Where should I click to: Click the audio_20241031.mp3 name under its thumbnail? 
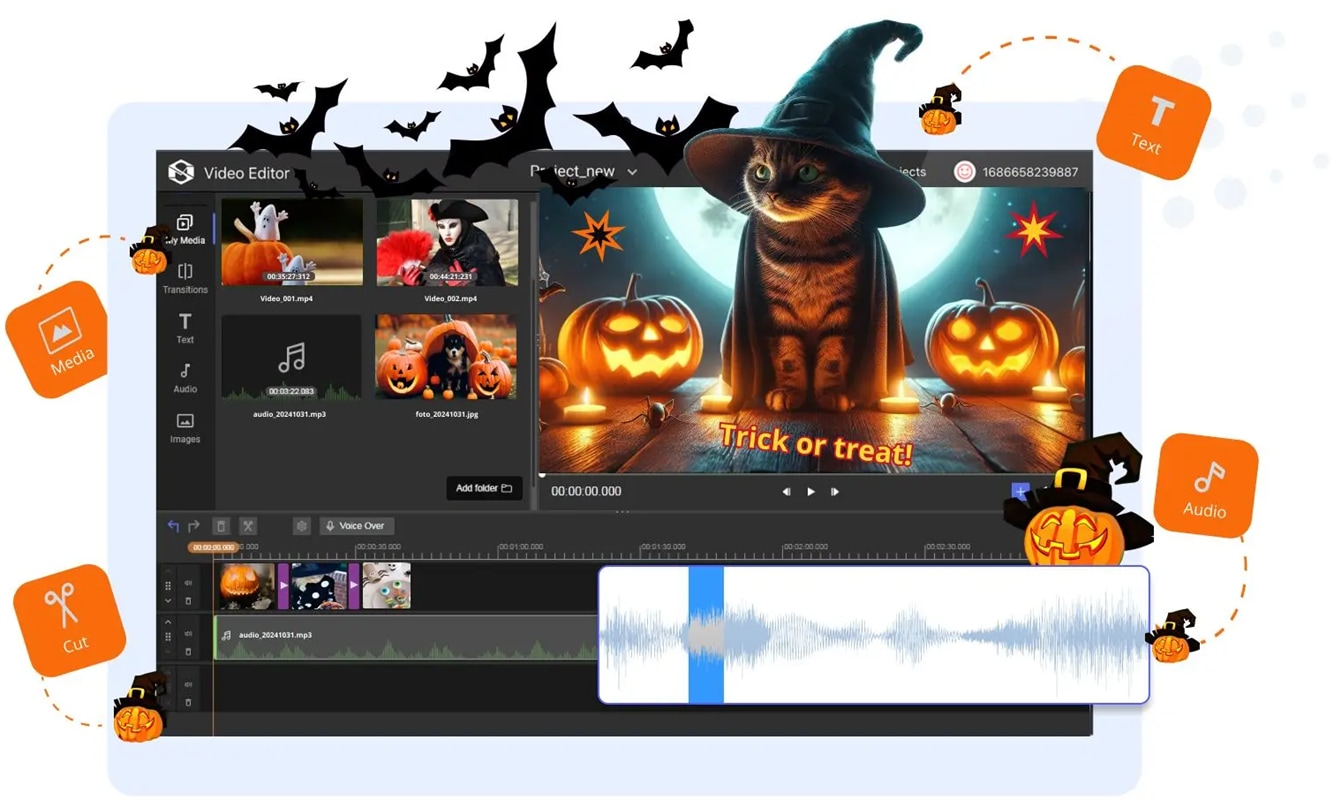(290, 413)
